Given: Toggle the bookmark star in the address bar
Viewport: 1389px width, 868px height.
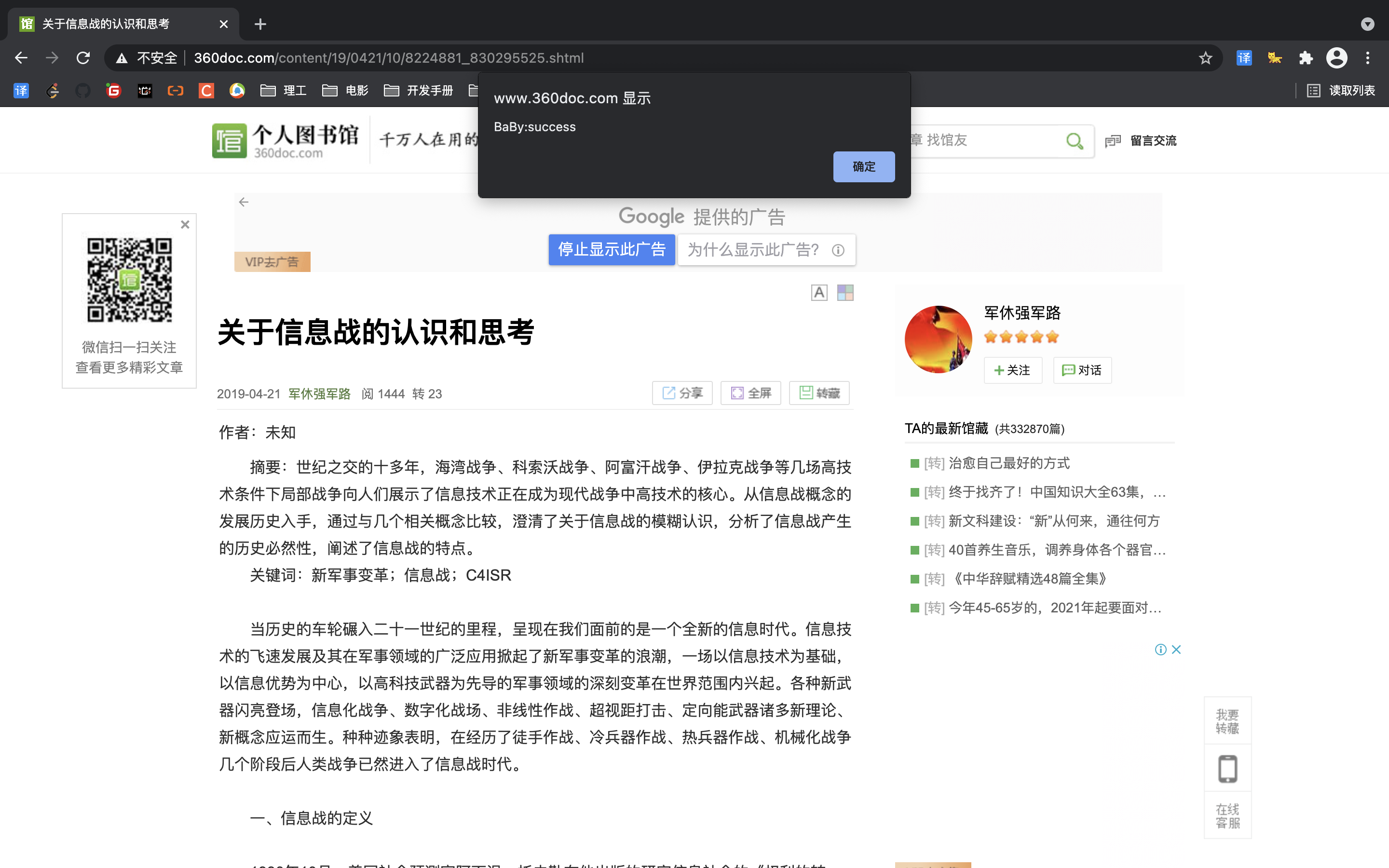Looking at the screenshot, I should click(1204, 57).
